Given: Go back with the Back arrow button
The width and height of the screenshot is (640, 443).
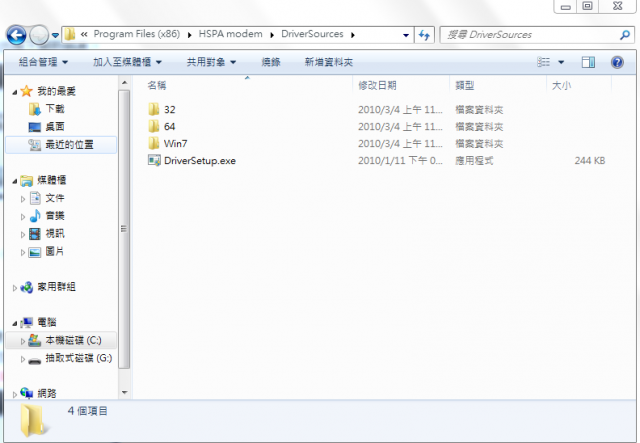Looking at the screenshot, I should (x=16, y=36).
